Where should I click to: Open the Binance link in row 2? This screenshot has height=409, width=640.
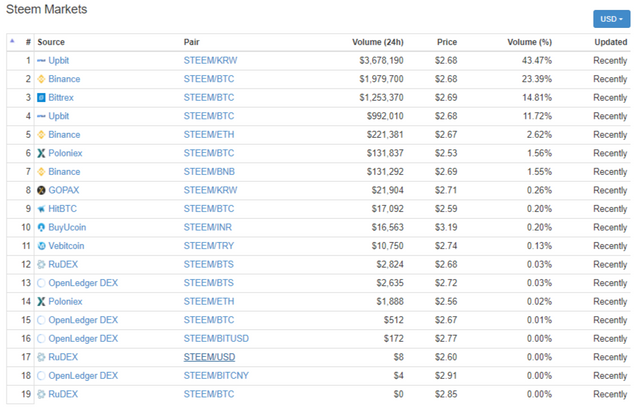(64, 79)
